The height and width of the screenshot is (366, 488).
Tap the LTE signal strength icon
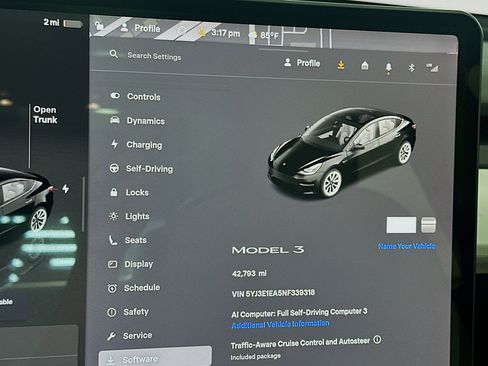(x=432, y=68)
